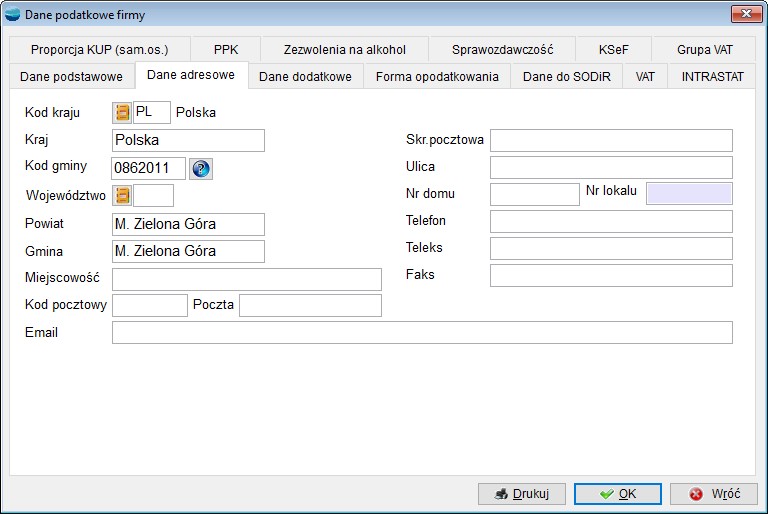Show the Zezwolenia na alkohol tab
The height and width of the screenshot is (514, 768).
click(345, 49)
